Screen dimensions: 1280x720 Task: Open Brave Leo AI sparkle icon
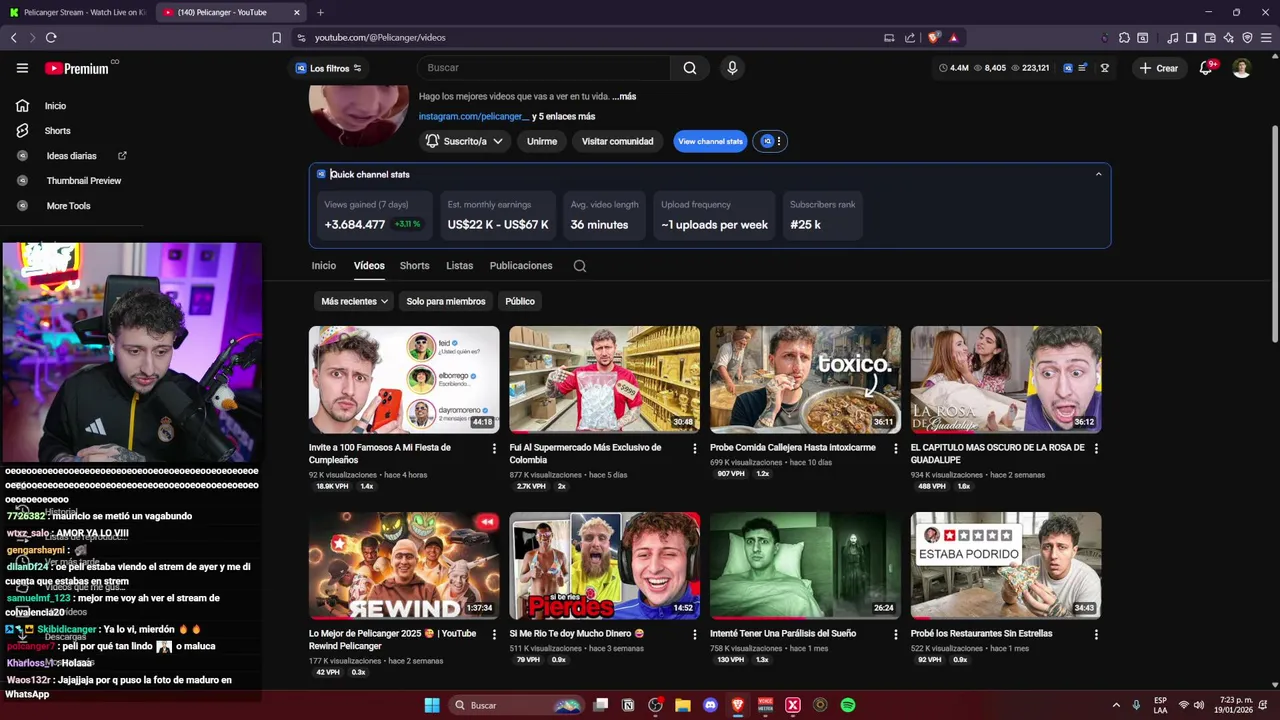[1228, 38]
